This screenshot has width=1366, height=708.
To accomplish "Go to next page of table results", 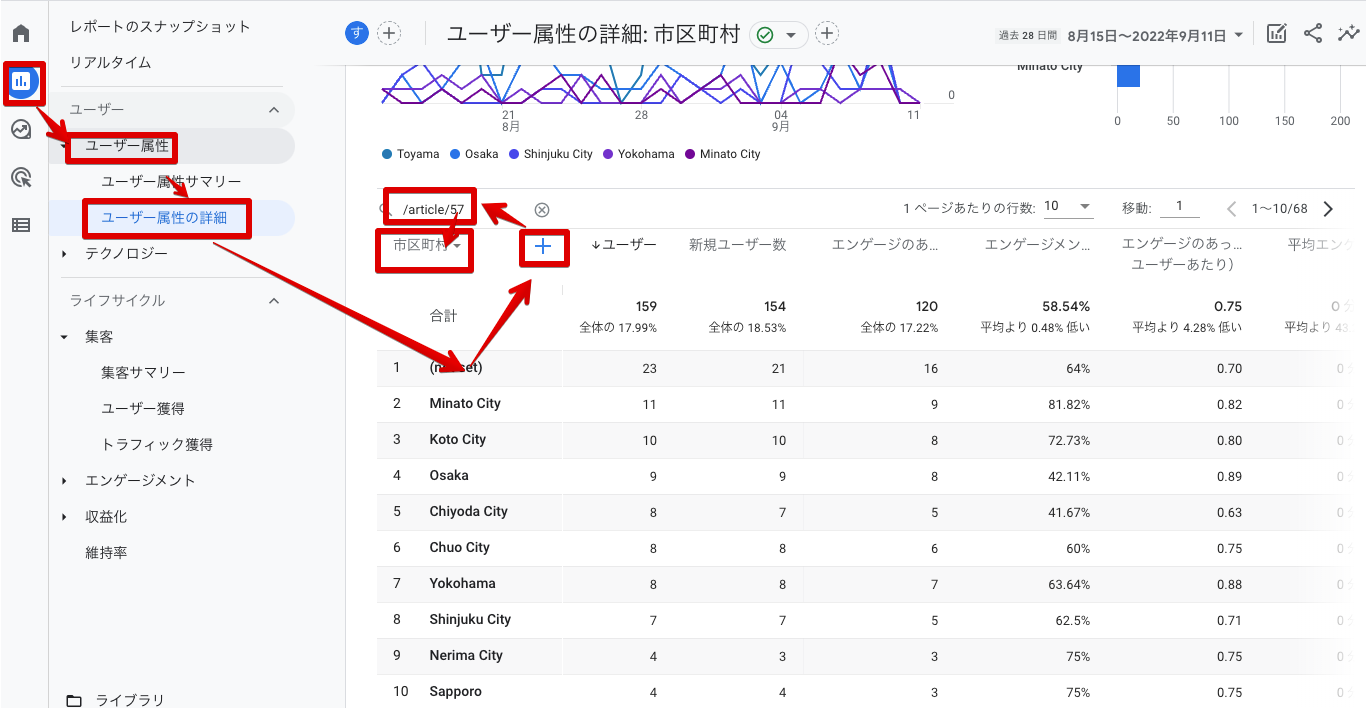I will point(1328,209).
